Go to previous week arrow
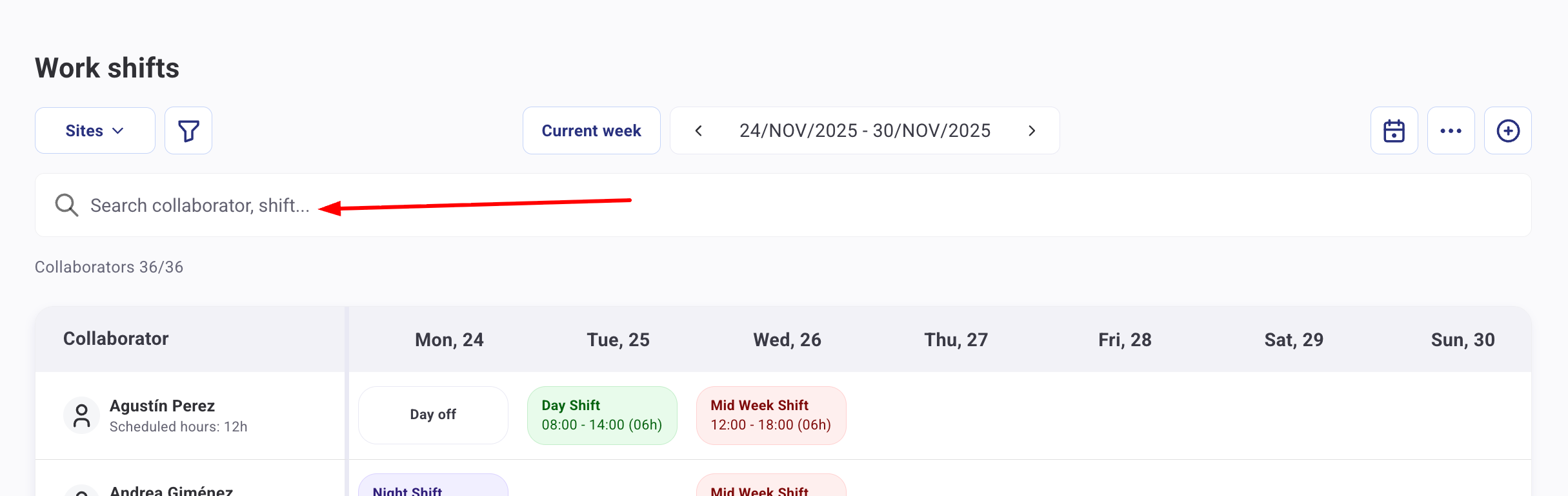1568x496 pixels. [x=698, y=131]
